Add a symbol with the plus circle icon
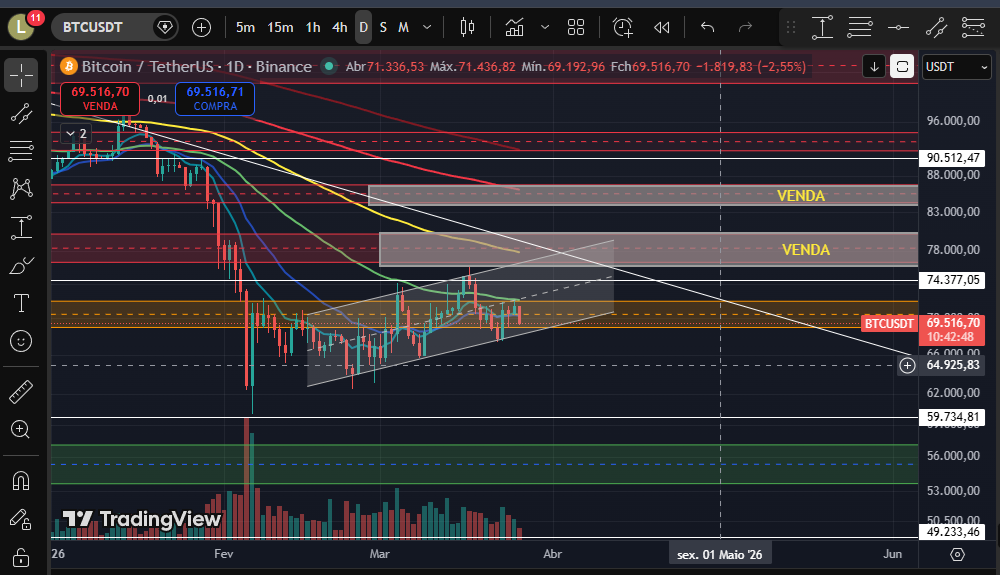This screenshot has height=575, width=1000. [x=202, y=27]
